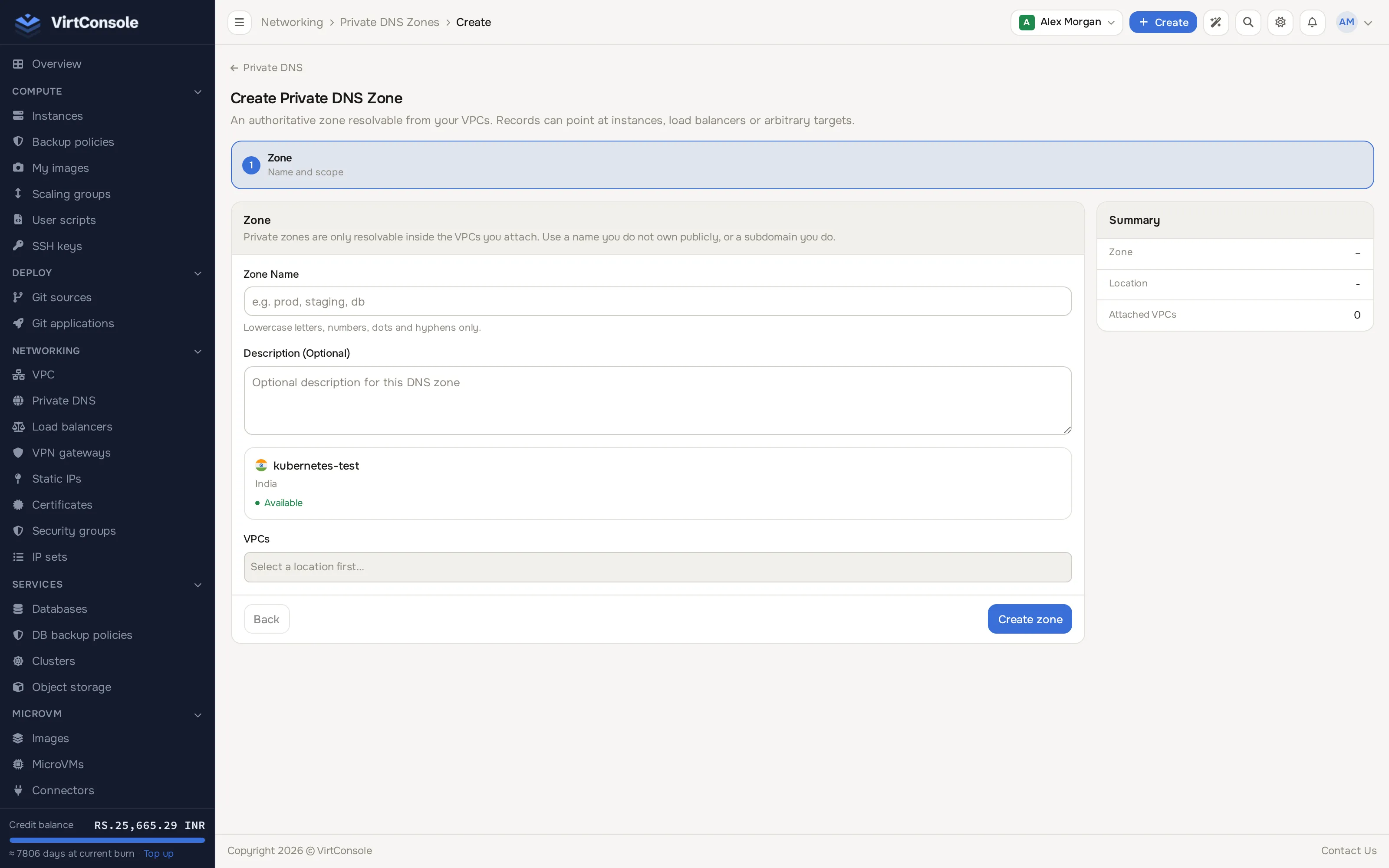Click the Object storage cube icon
This screenshot has width=1389, height=868.
(x=18, y=687)
